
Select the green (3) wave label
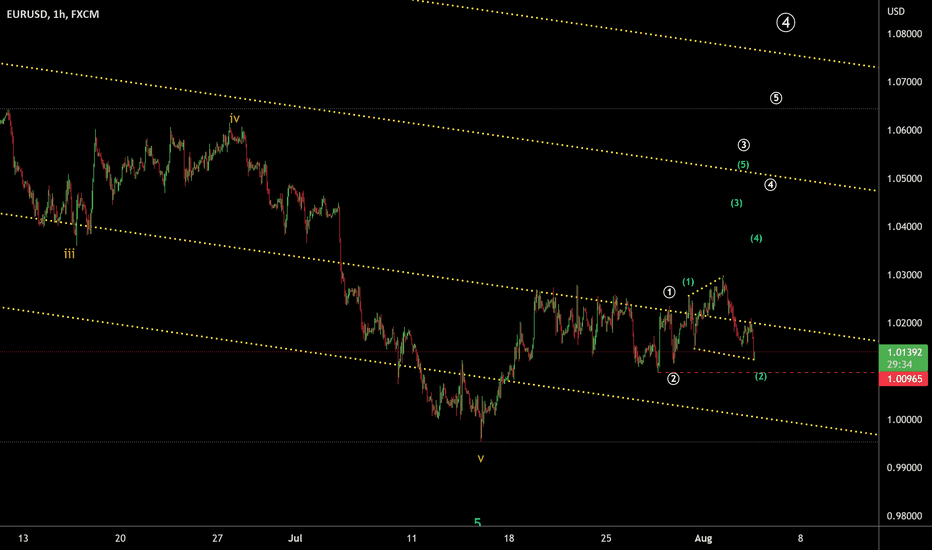pos(736,203)
